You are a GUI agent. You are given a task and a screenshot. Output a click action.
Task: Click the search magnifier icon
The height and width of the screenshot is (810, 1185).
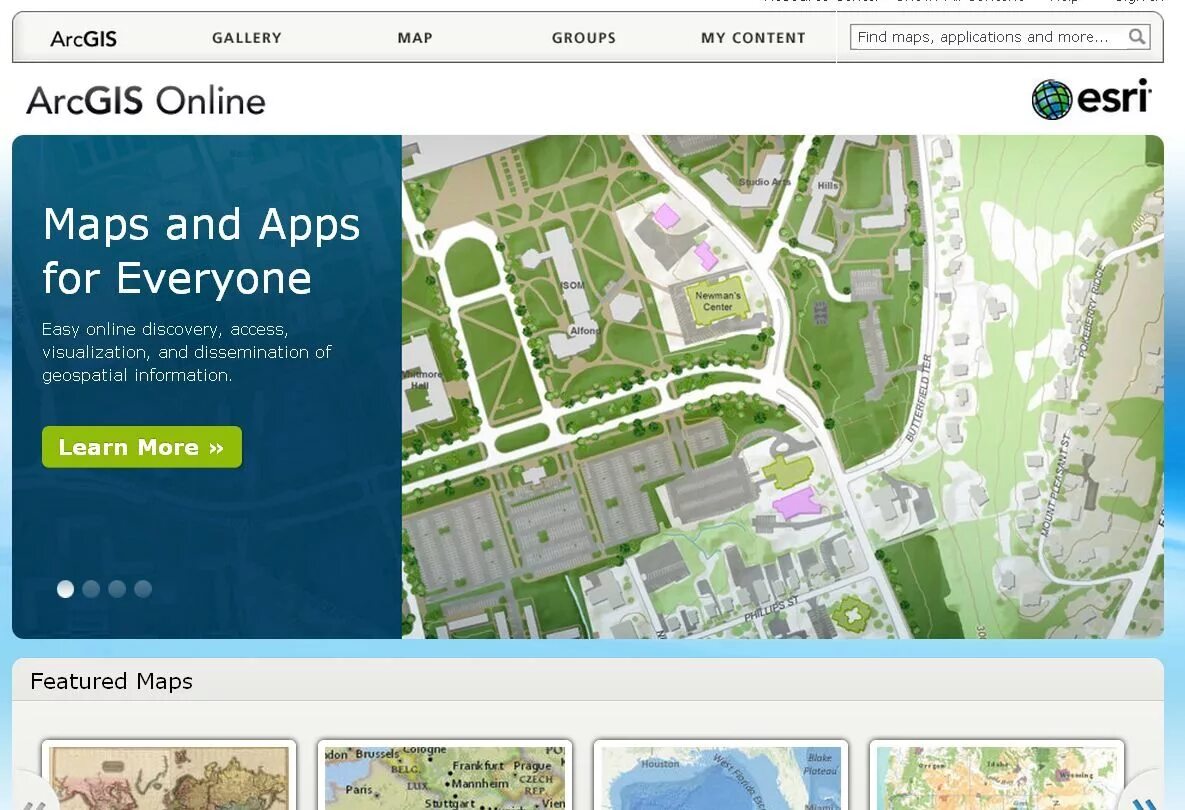click(1137, 37)
